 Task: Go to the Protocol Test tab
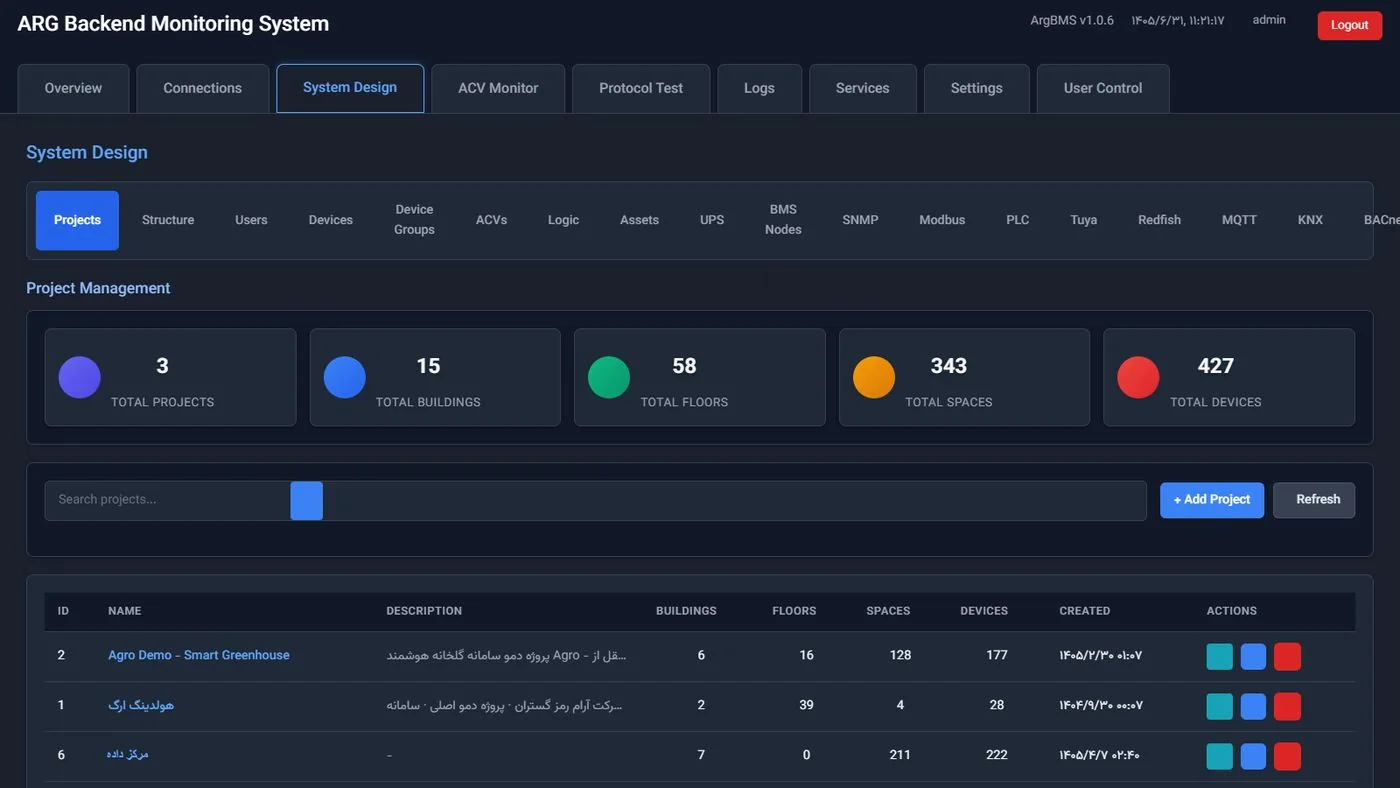click(641, 88)
